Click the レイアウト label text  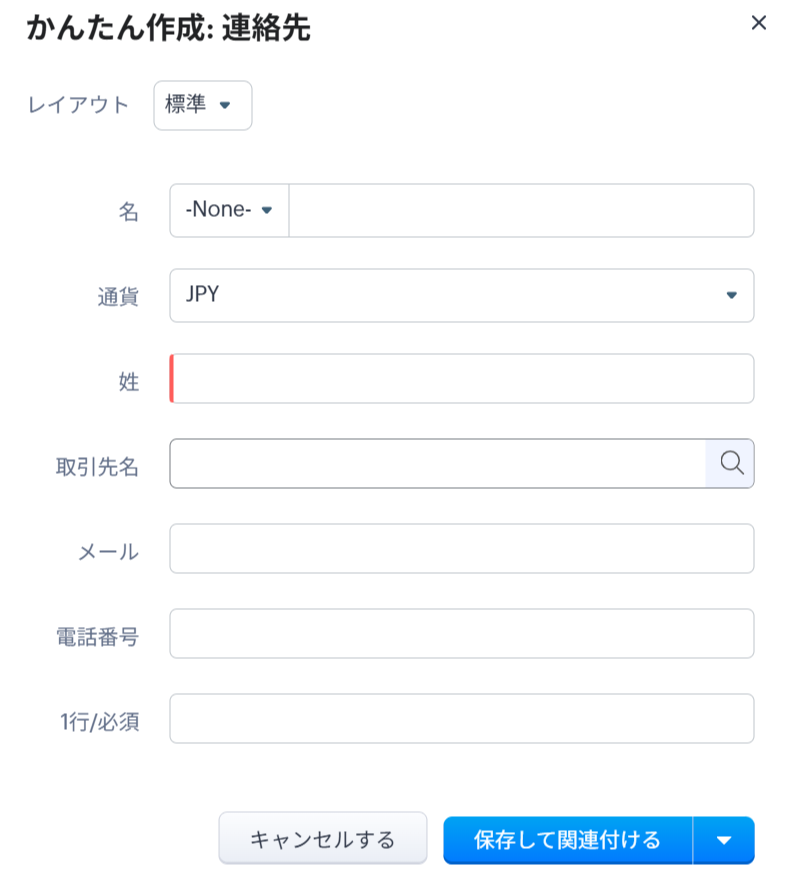pyautogui.click(x=78, y=105)
